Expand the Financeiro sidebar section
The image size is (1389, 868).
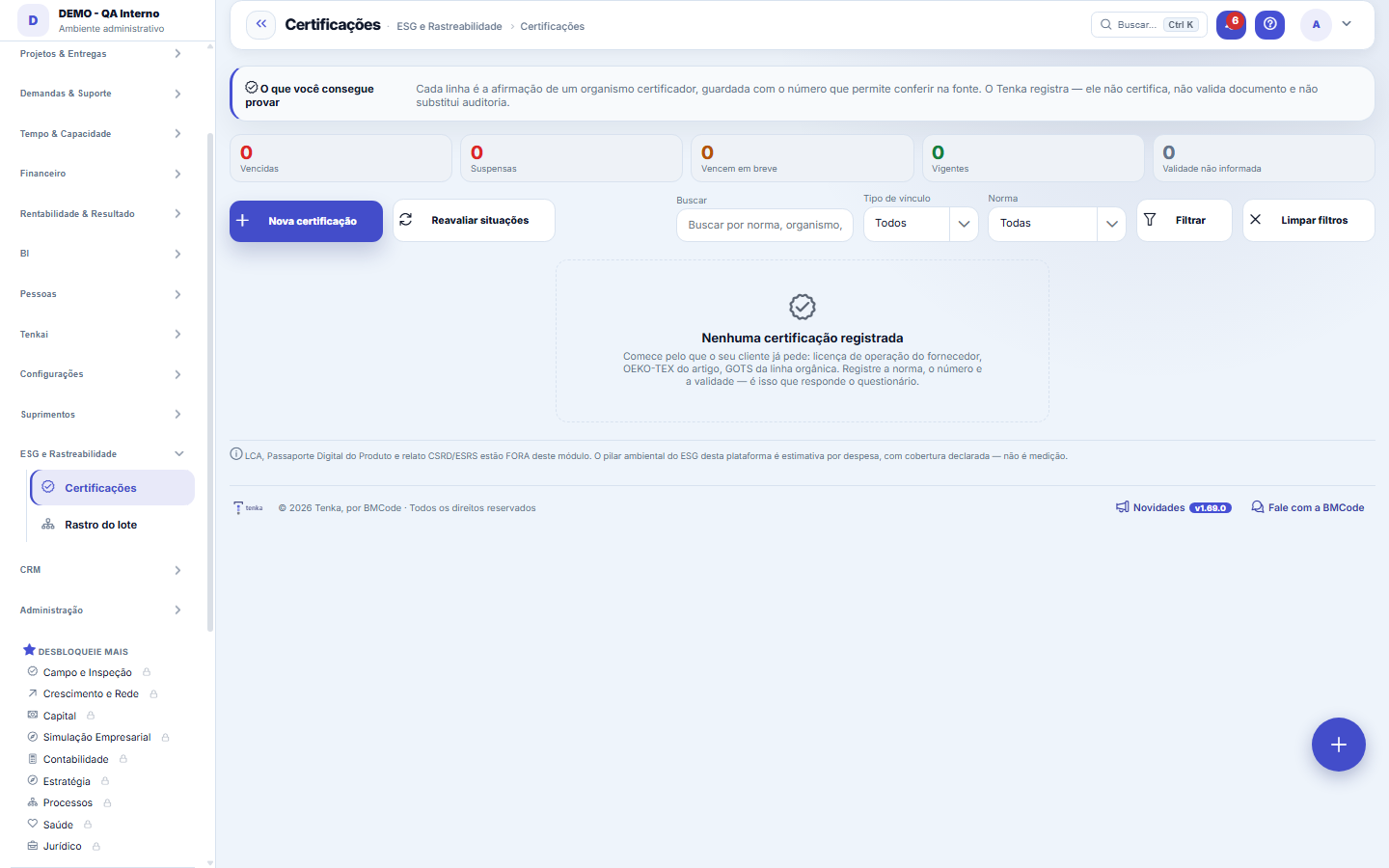[101, 174]
